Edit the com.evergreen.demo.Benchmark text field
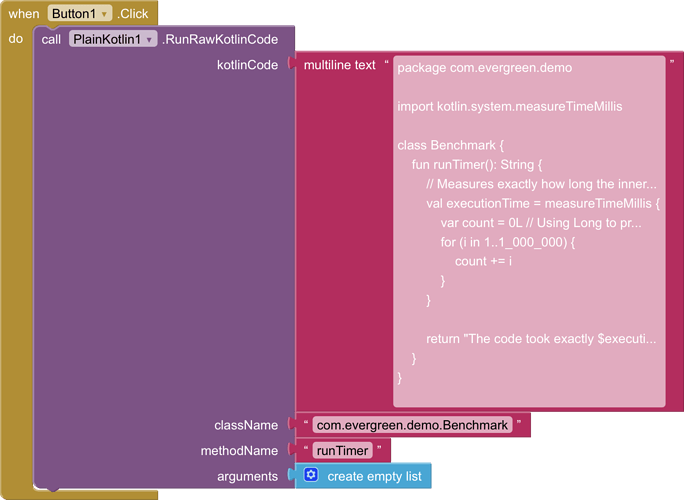 pyautogui.click(x=412, y=425)
